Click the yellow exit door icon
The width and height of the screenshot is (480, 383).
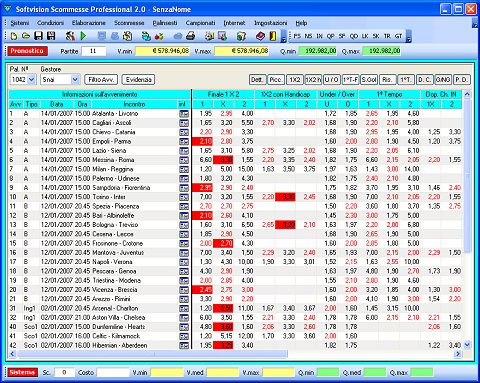[x=273, y=36]
